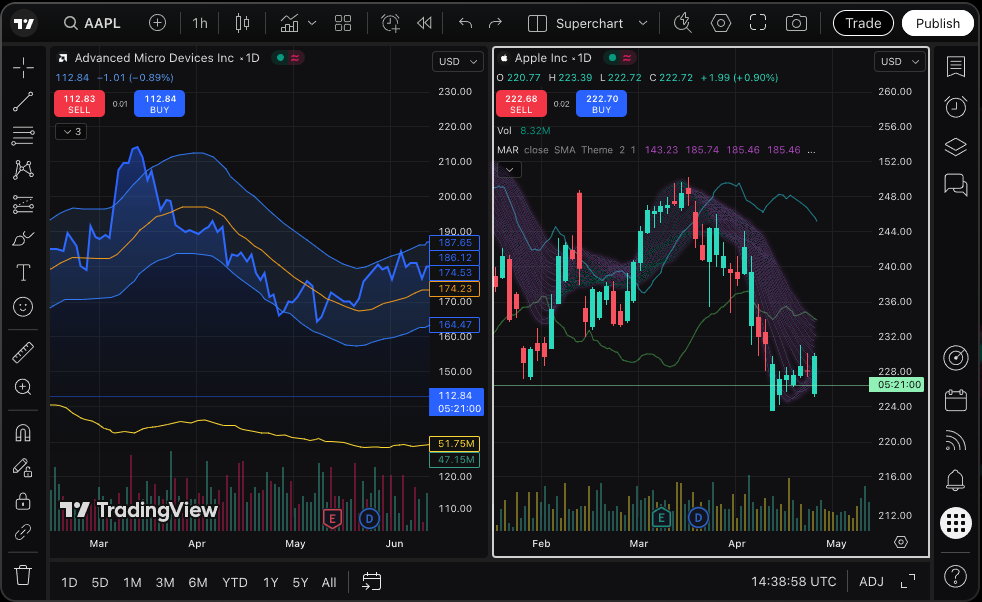Remove drawings with the trash icon
The height and width of the screenshot is (602, 982).
coord(23,575)
